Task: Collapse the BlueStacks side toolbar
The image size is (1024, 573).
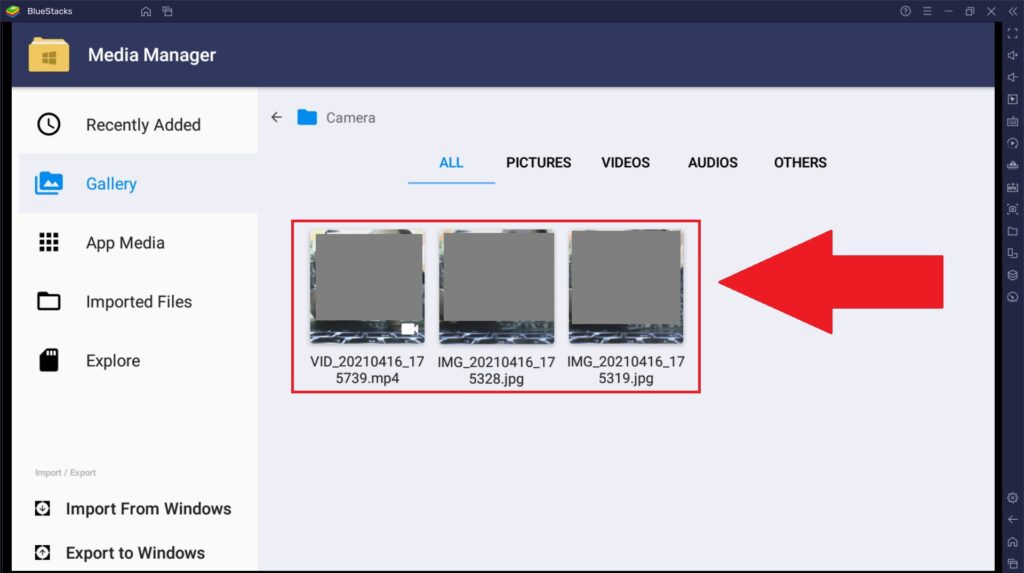Action: point(1012,11)
